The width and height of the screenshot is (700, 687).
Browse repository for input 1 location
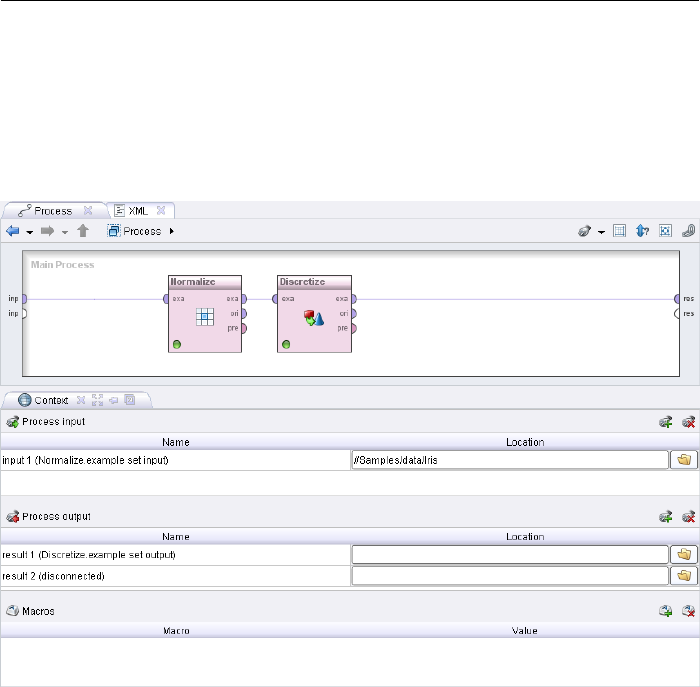pos(684,460)
